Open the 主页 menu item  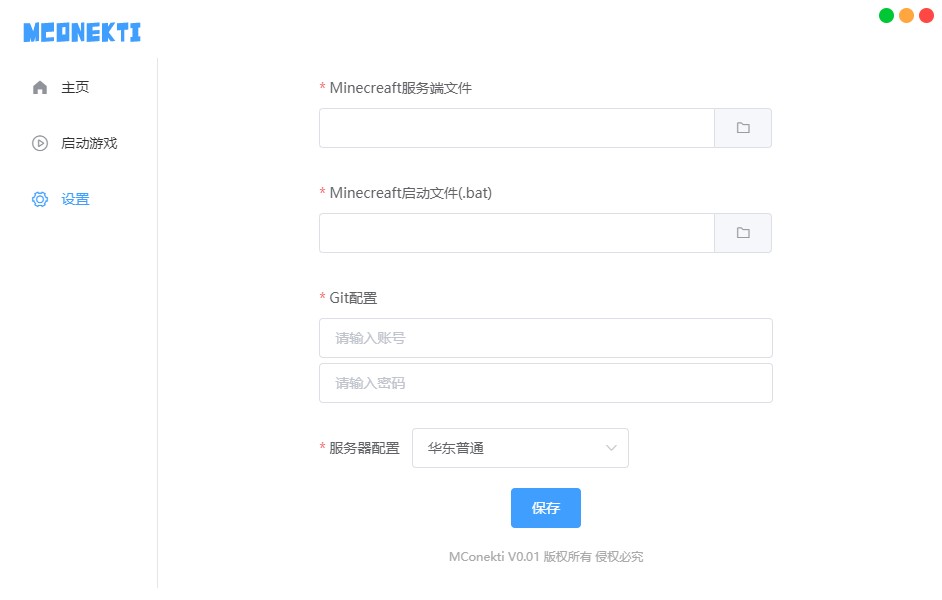click(75, 88)
